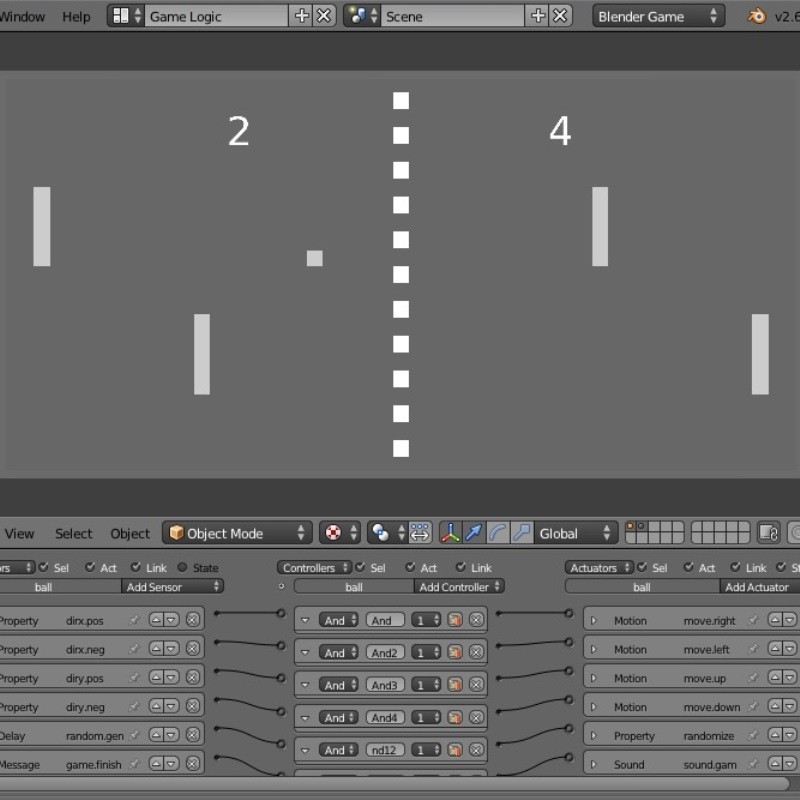This screenshot has width=800, height=800.
Task: Expand the Sound sound.gam actuator
Action: tap(592, 764)
